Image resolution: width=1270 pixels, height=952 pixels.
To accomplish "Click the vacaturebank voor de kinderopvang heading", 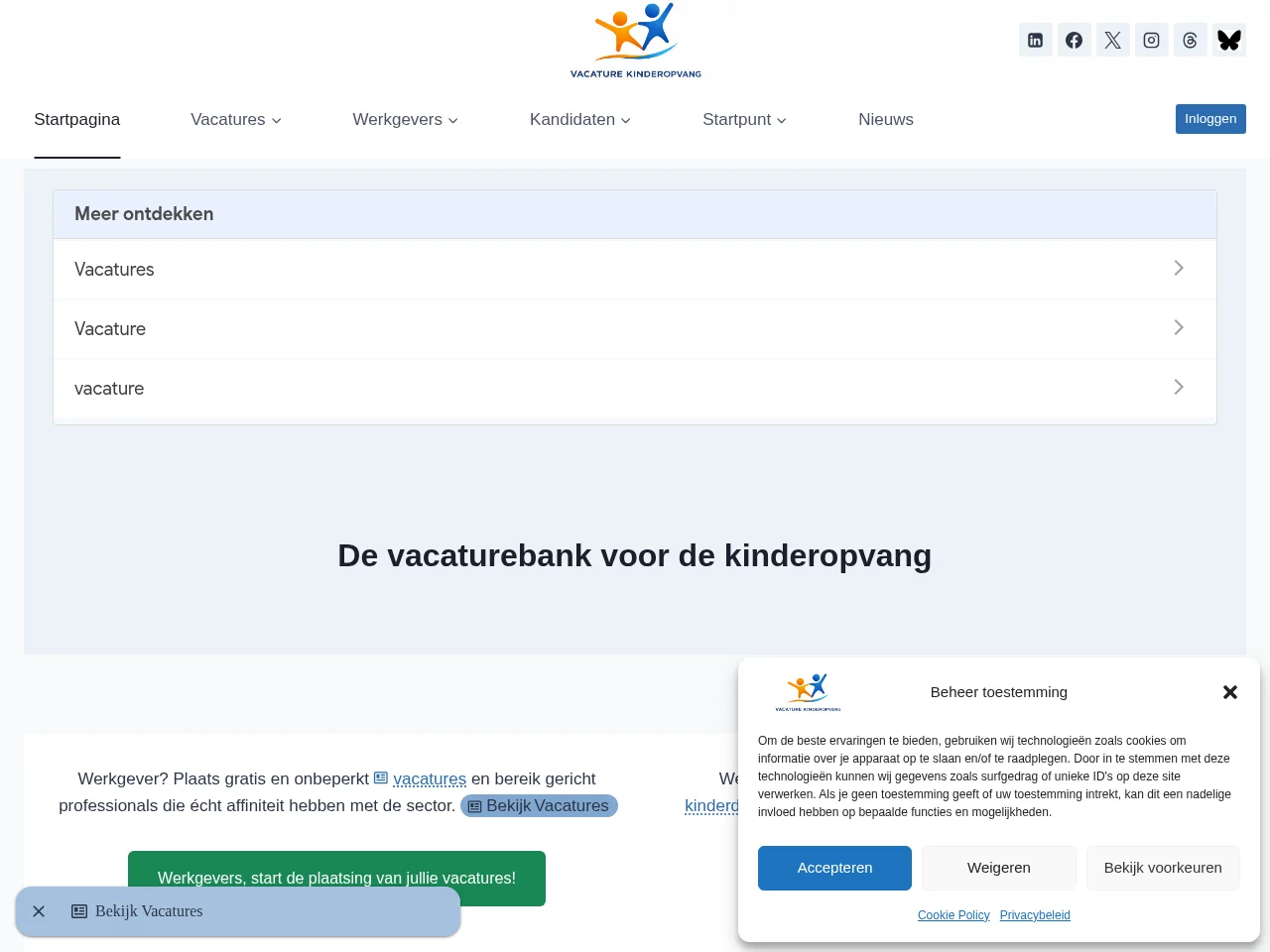I will [635, 555].
